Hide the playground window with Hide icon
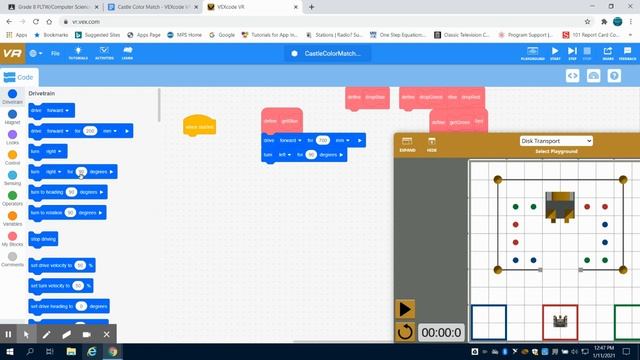This screenshot has width=640, height=360. pyautogui.click(x=431, y=144)
